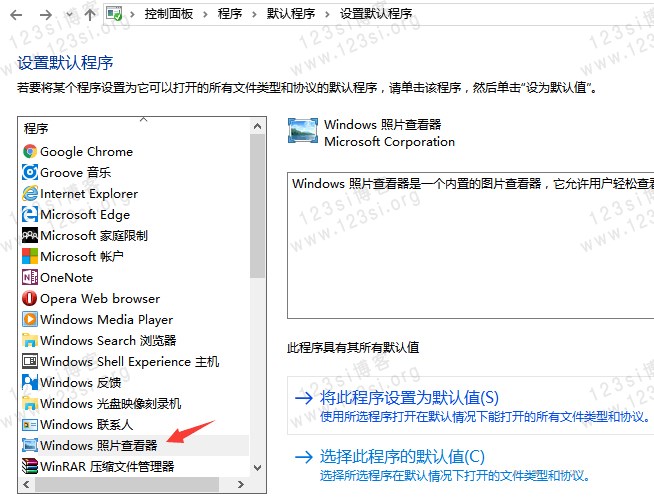Go up one level with up arrow
The height and width of the screenshot is (502, 654).
coord(90,15)
